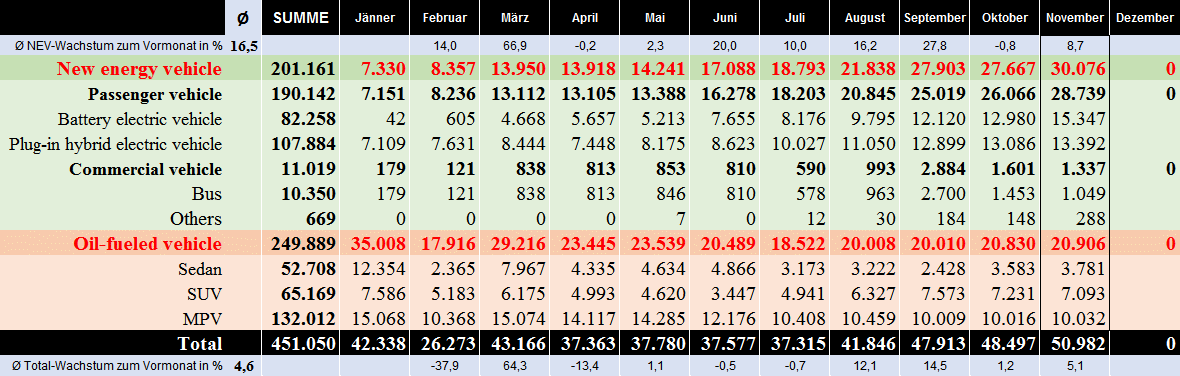The width and height of the screenshot is (1180, 376).
Task: Click the Jänner oil-fueled value 35.008
Action: pos(378,244)
